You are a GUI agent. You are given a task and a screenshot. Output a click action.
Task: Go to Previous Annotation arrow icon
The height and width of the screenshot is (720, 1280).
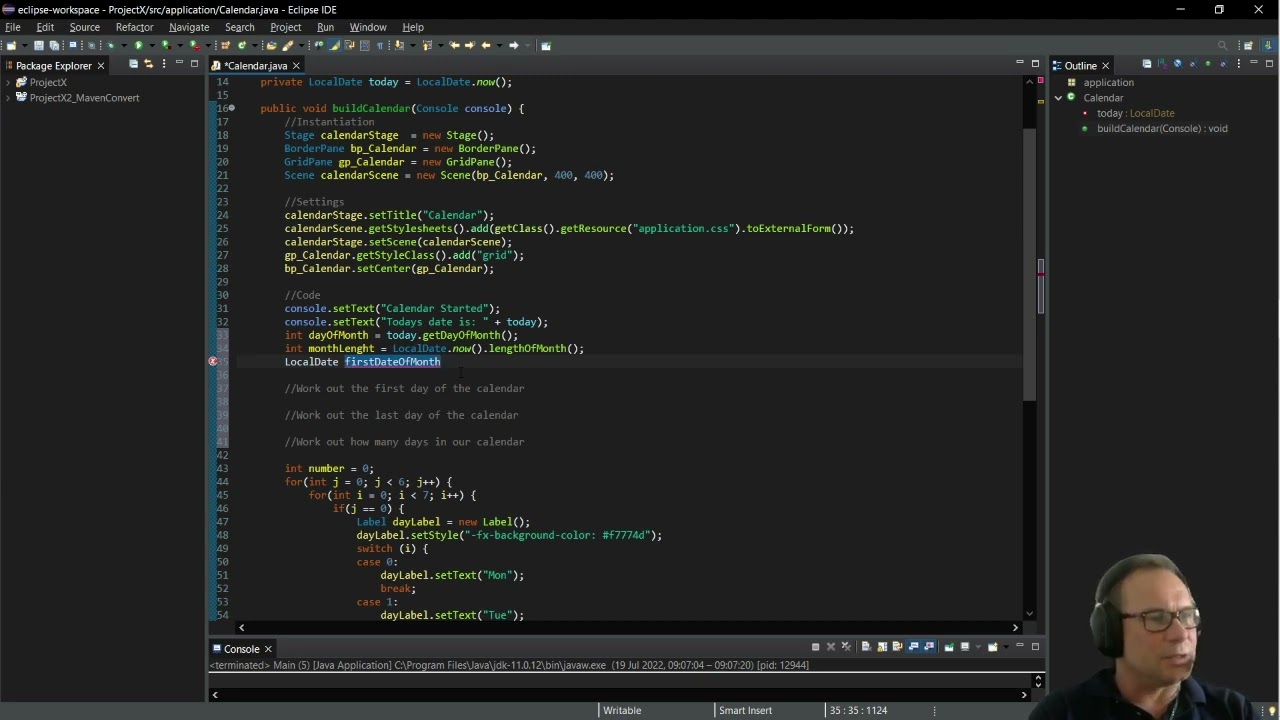click(x=427, y=45)
